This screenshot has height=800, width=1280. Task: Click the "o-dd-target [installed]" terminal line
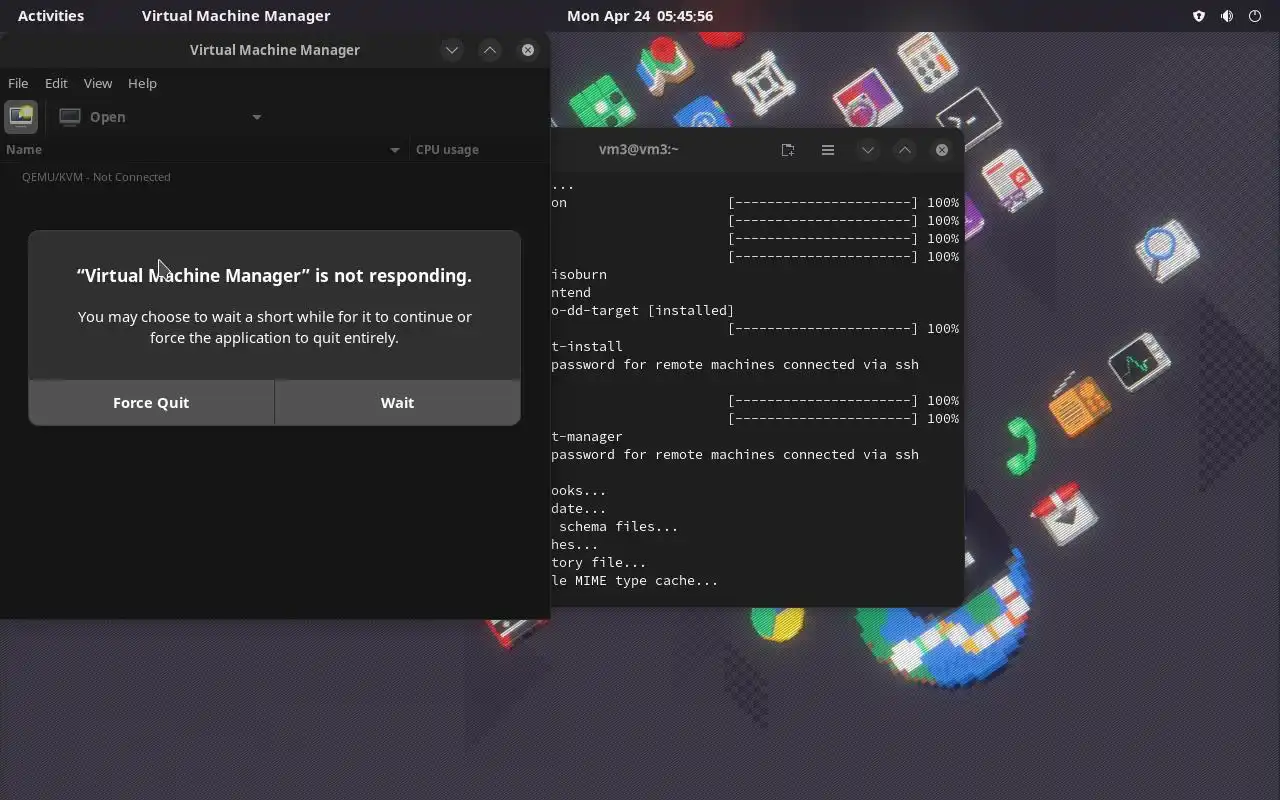(642, 310)
